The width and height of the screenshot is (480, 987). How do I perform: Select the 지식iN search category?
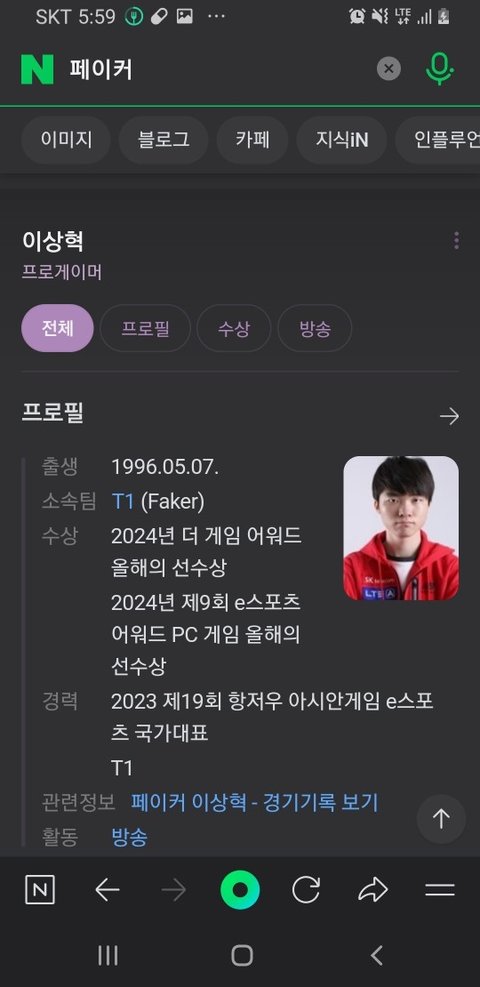(x=342, y=140)
